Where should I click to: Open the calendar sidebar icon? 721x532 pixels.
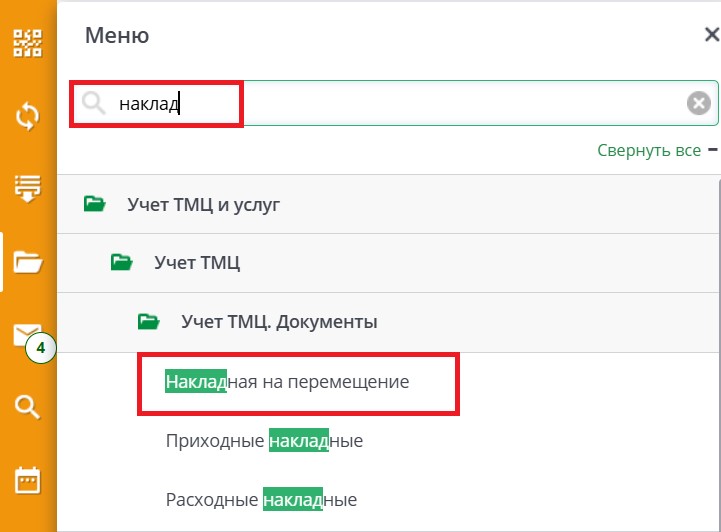[27, 481]
